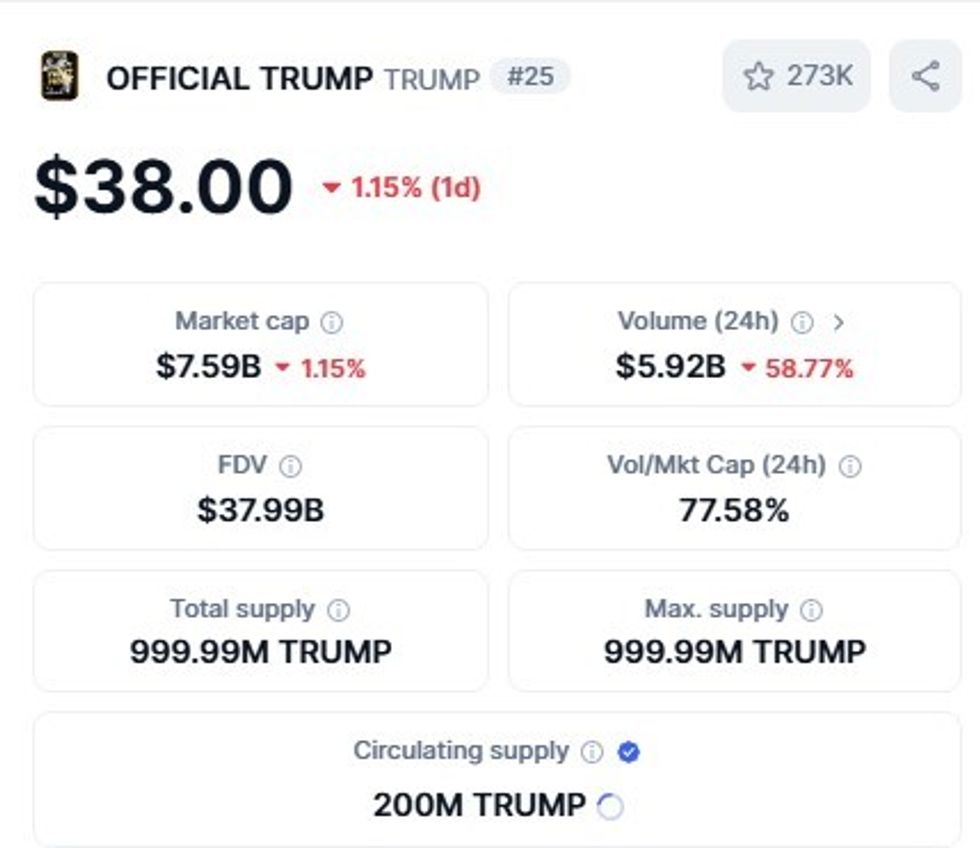
Task: Click circulating supply progress circle
Action: pos(610,806)
